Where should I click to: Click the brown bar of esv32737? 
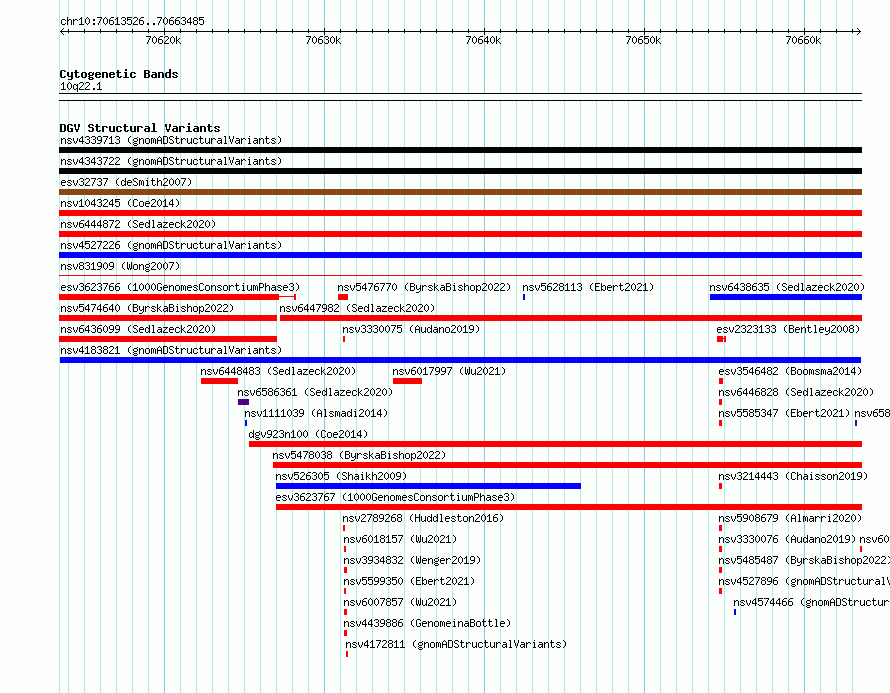(x=460, y=192)
